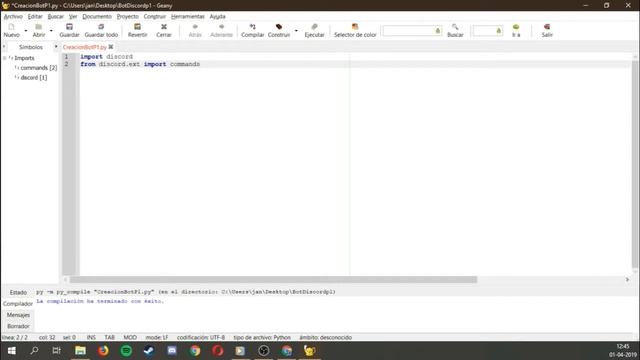Create a new file with Nuevo
The width and height of the screenshot is (640, 360).
pyautogui.click(x=11, y=31)
